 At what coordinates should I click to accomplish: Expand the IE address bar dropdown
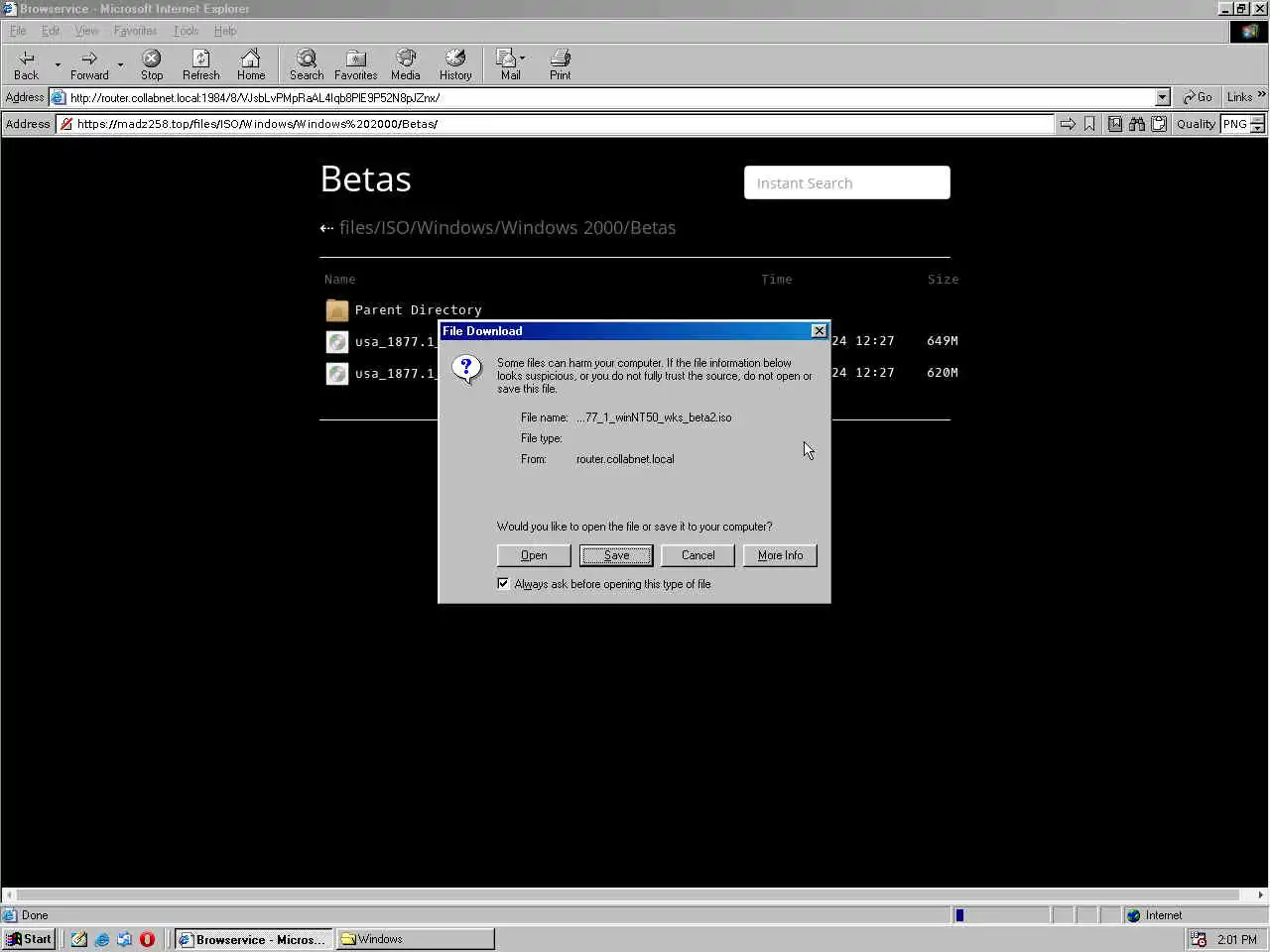pos(1163,97)
